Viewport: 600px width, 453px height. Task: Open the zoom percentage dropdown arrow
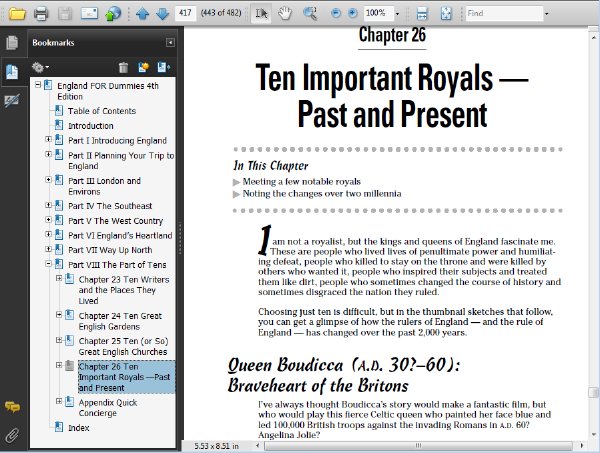tap(397, 14)
